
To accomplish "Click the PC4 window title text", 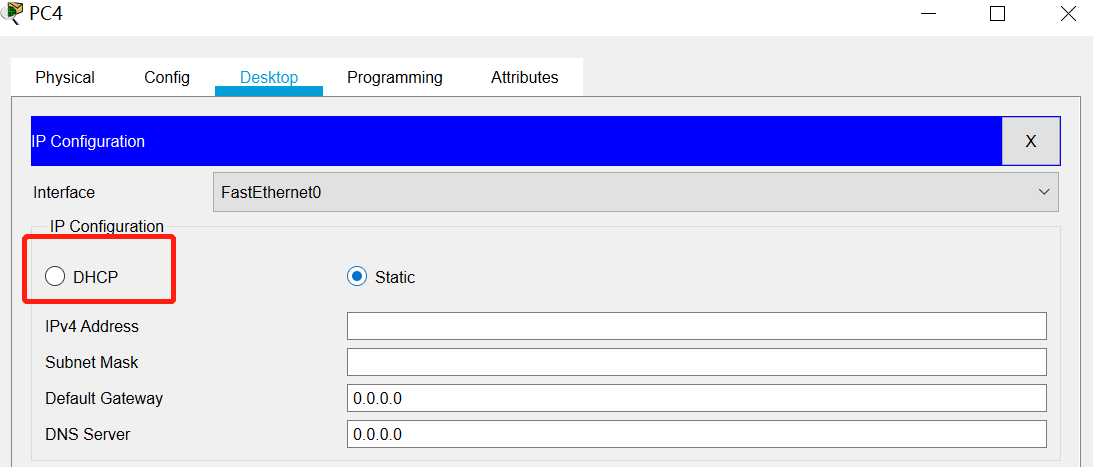I will click(47, 14).
